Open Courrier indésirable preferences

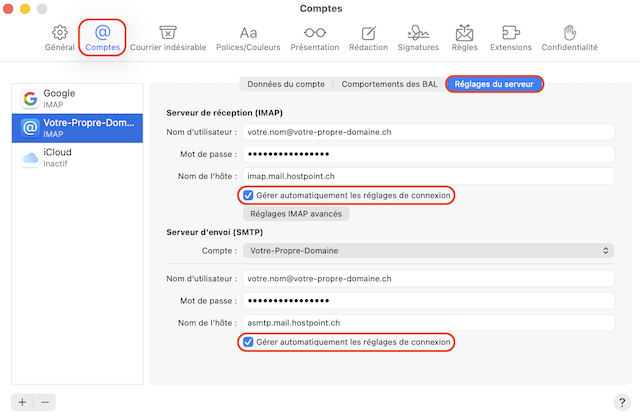tap(168, 38)
